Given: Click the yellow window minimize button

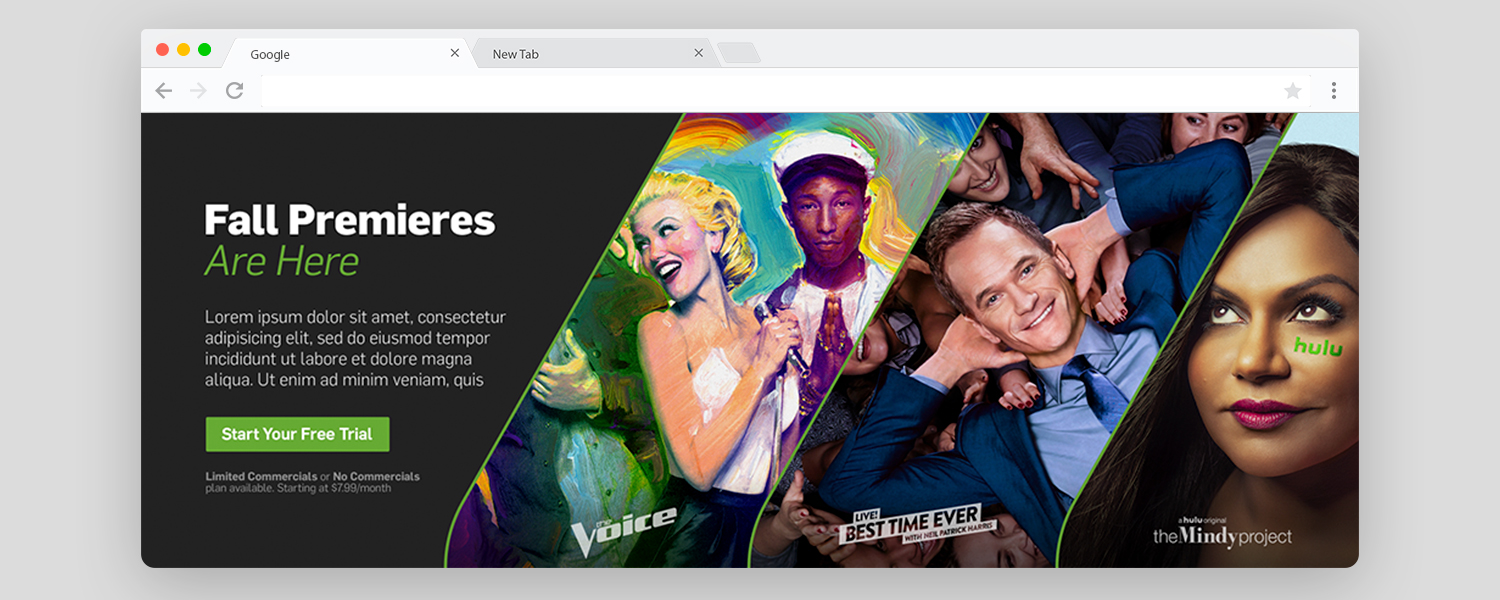Looking at the screenshot, I should 183,50.
